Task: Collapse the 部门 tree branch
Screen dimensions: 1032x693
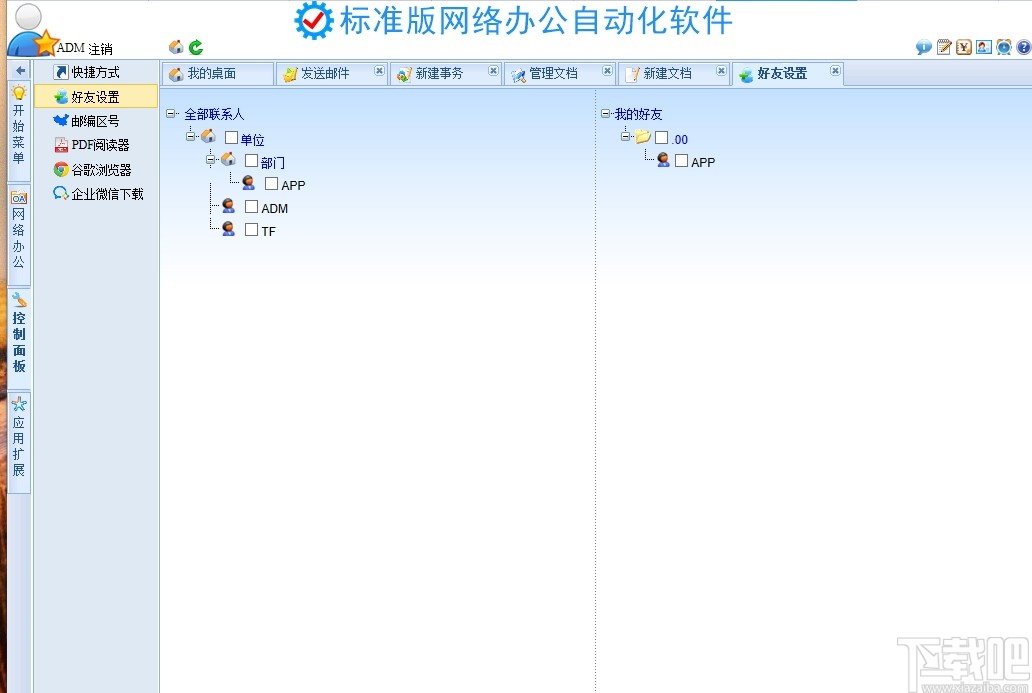Action: tap(211, 160)
